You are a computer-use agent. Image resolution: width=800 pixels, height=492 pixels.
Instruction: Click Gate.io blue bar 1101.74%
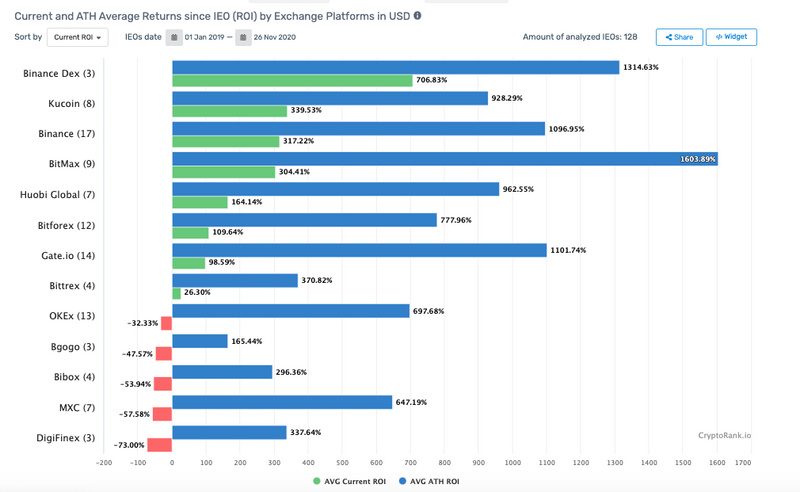coord(359,250)
